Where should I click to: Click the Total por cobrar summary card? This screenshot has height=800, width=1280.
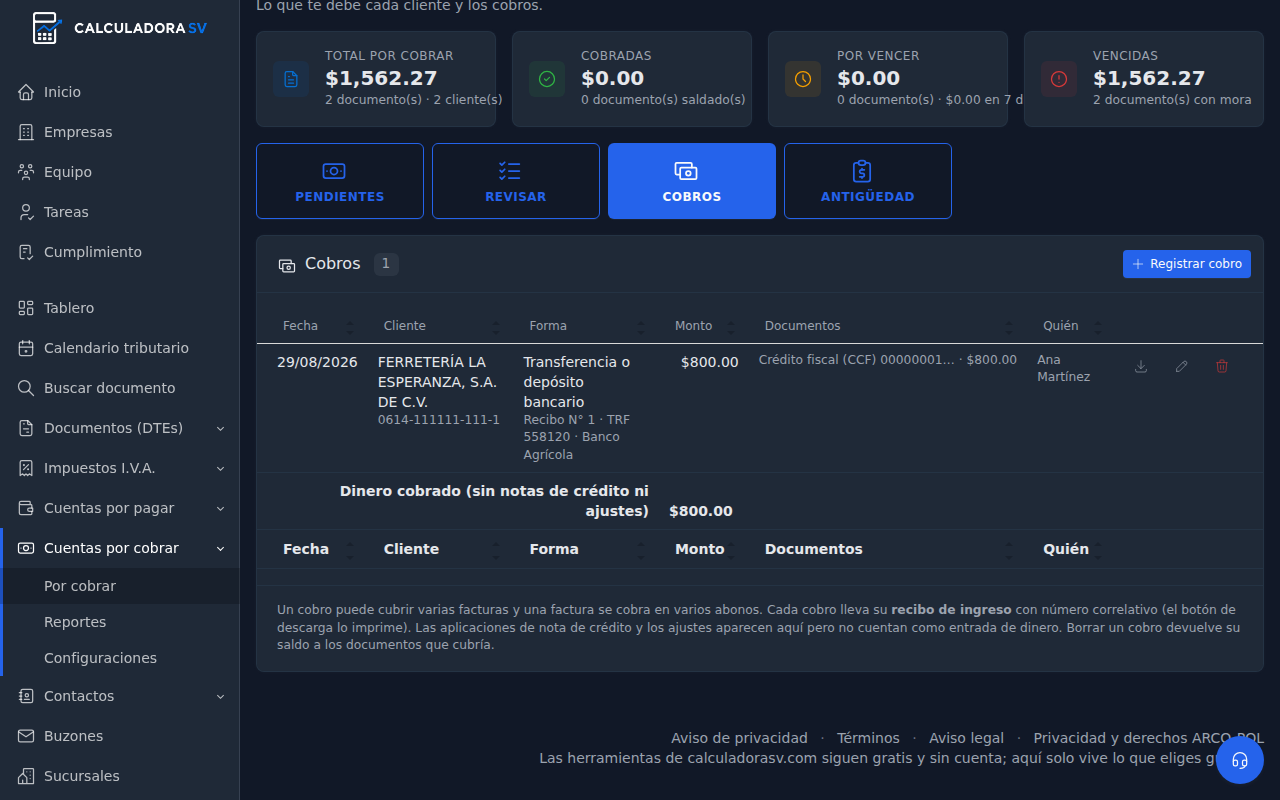pyautogui.click(x=376, y=79)
